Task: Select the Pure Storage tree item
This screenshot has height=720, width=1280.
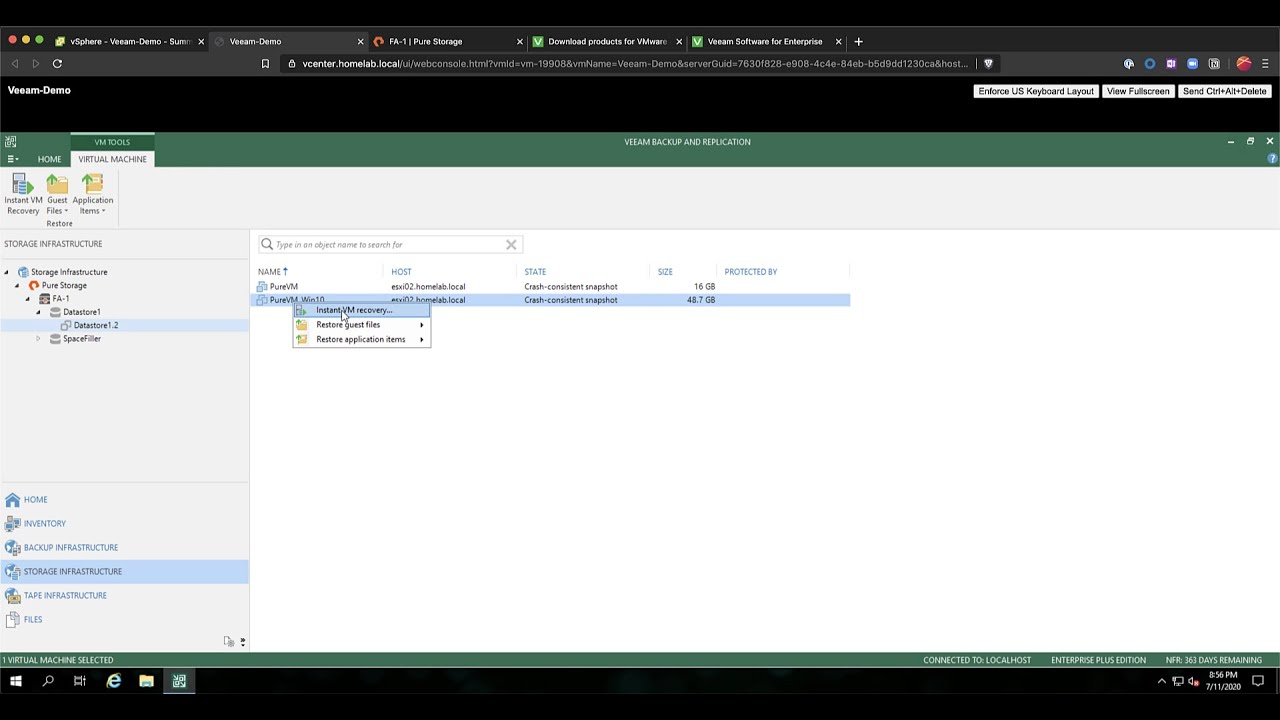Action: [x=64, y=285]
